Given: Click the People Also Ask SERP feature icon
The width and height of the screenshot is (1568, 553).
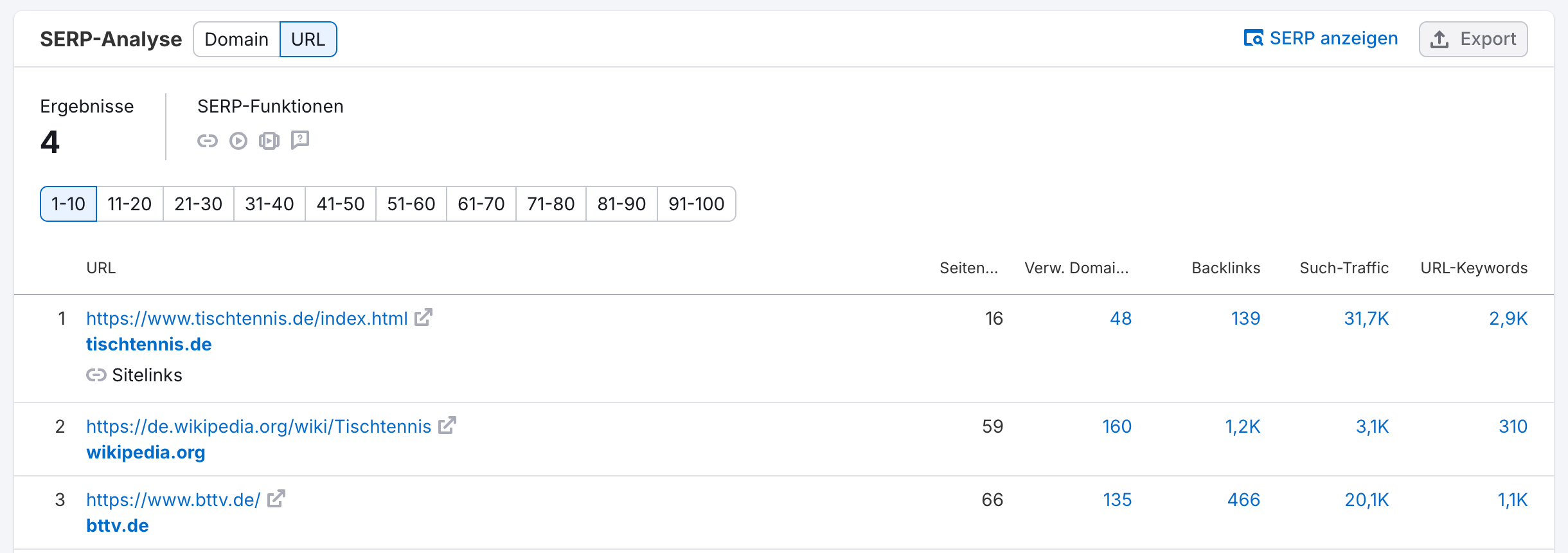Looking at the screenshot, I should tap(300, 140).
